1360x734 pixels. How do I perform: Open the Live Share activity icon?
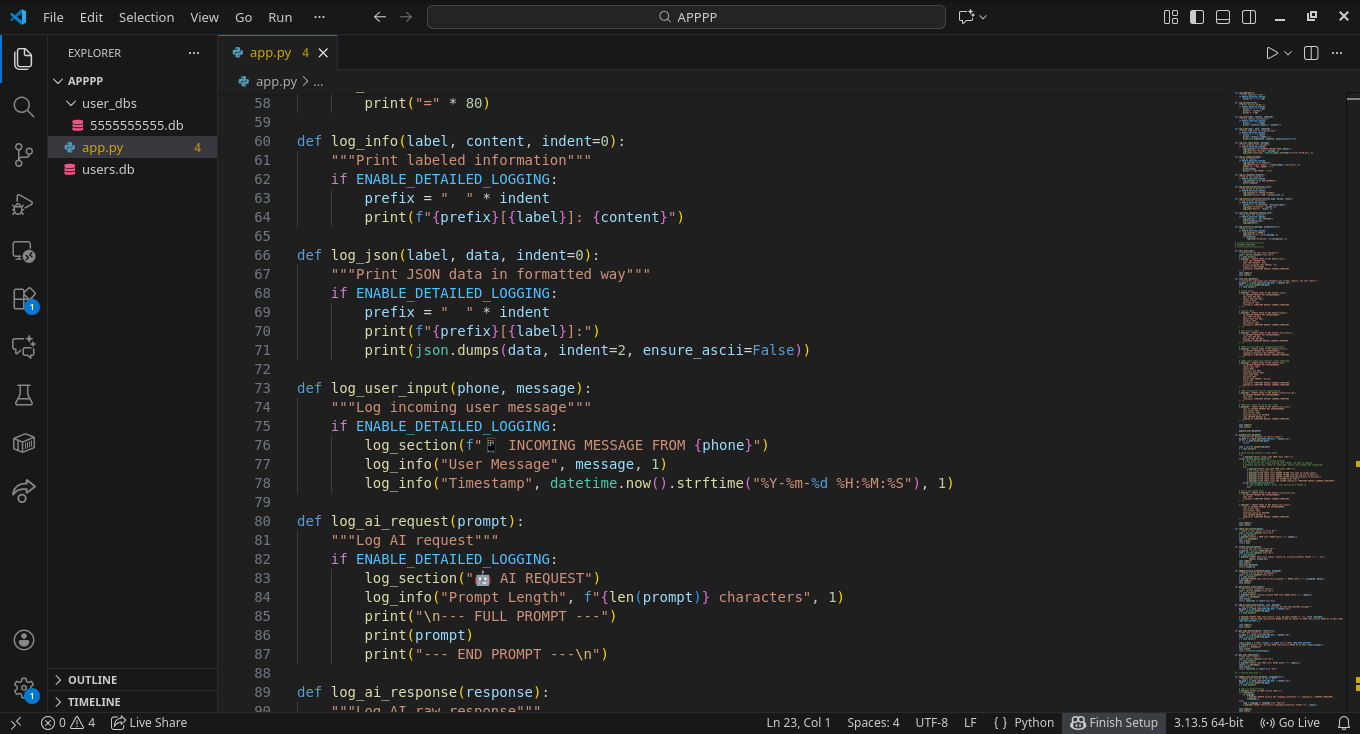point(24,491)
